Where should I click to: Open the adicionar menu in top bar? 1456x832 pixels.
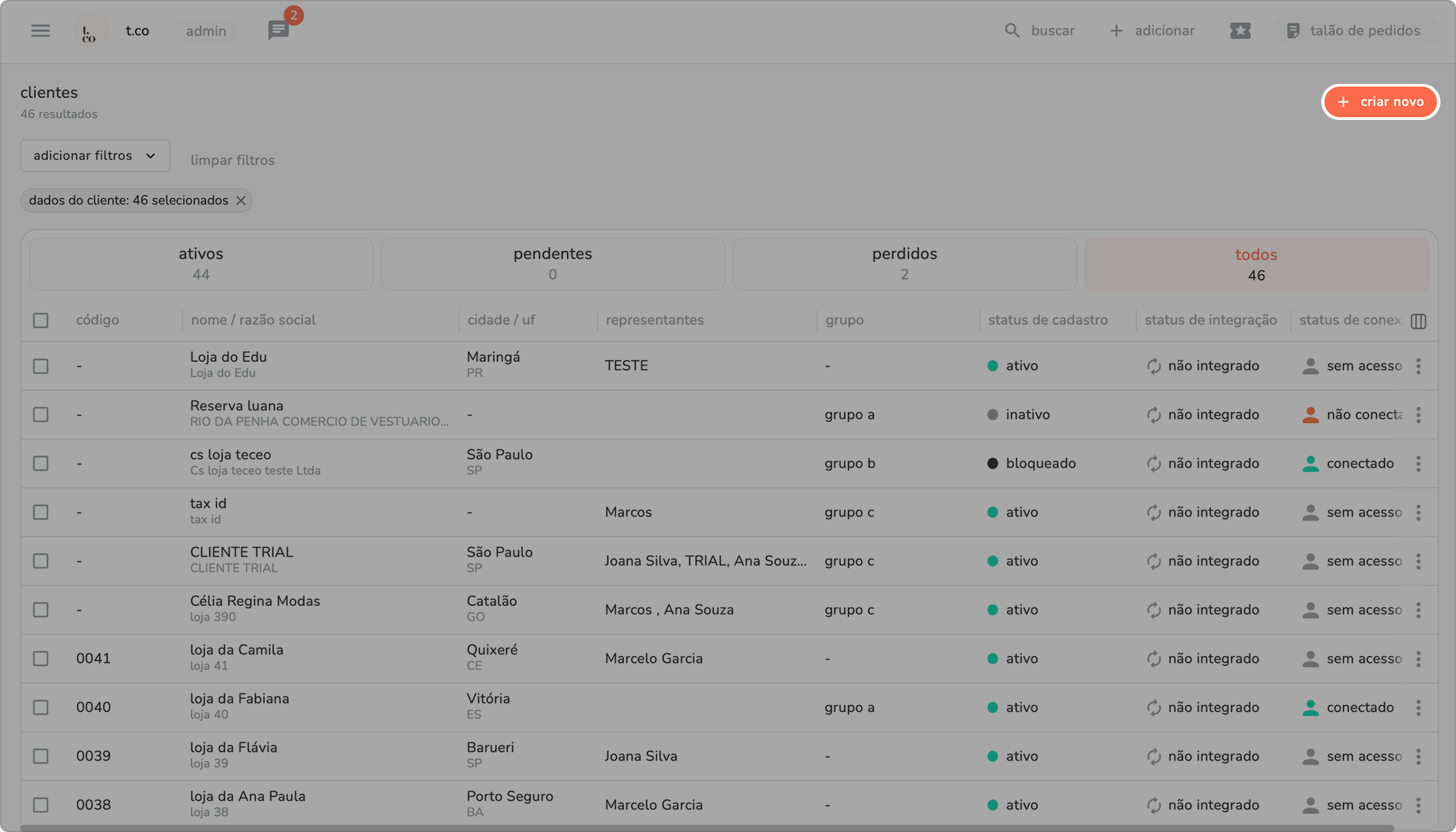point(1152,31)
